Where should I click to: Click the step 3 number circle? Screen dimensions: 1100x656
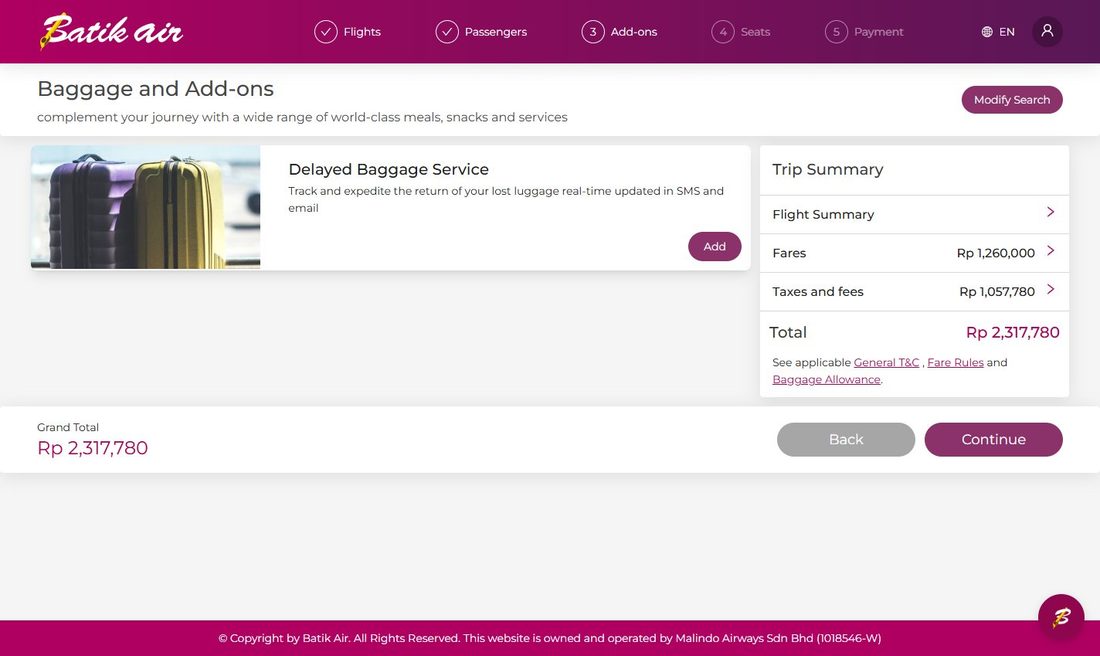[593, 32]
